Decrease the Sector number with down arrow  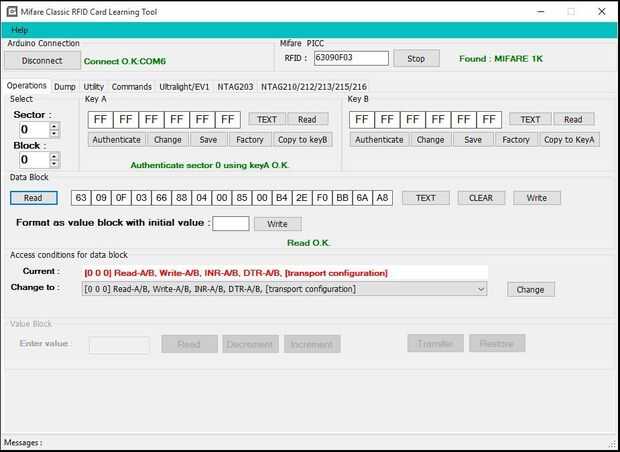click(x=54, y=134)
